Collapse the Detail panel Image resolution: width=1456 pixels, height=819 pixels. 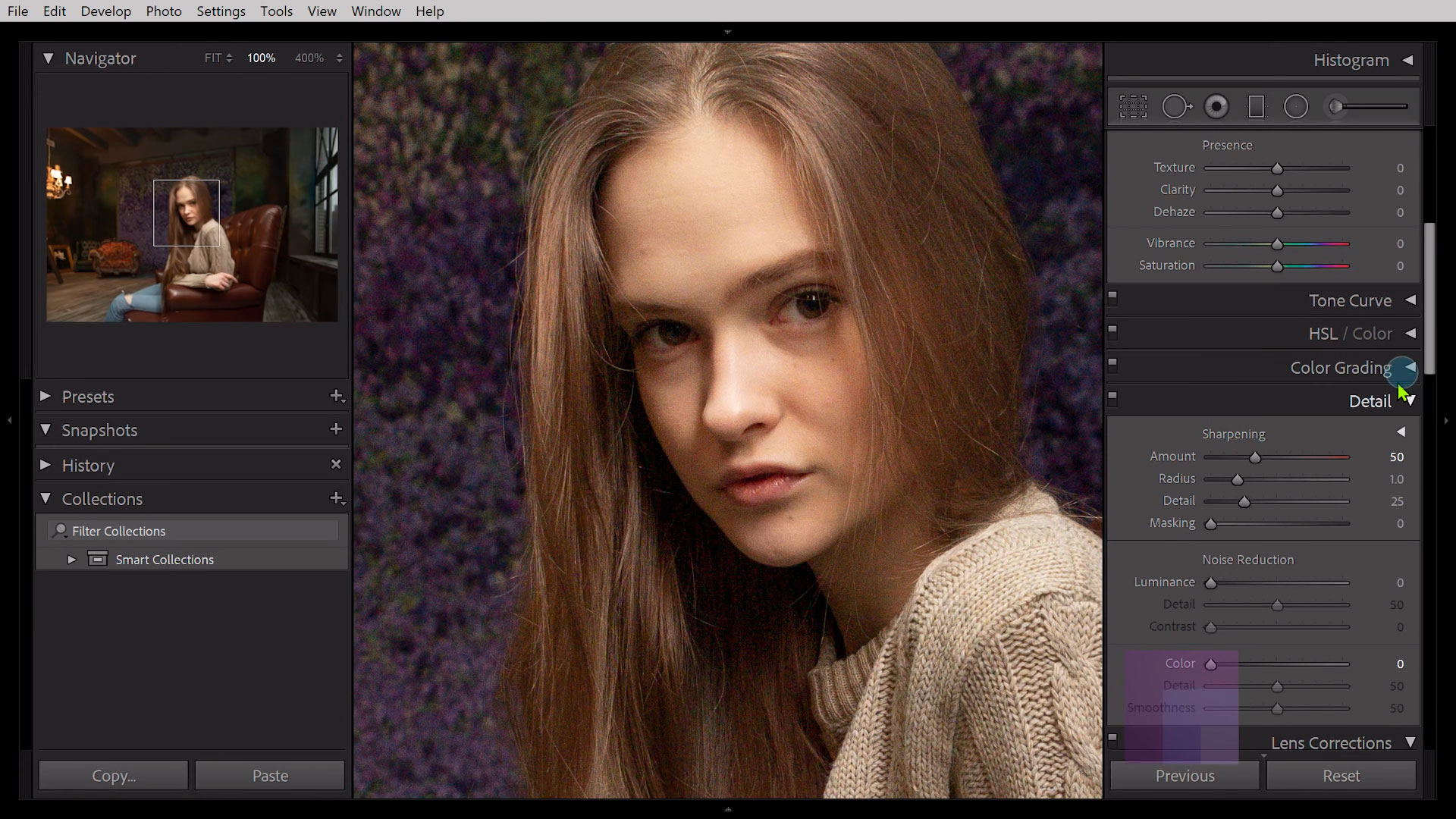pyautogui.click(x=1410, y=401)
